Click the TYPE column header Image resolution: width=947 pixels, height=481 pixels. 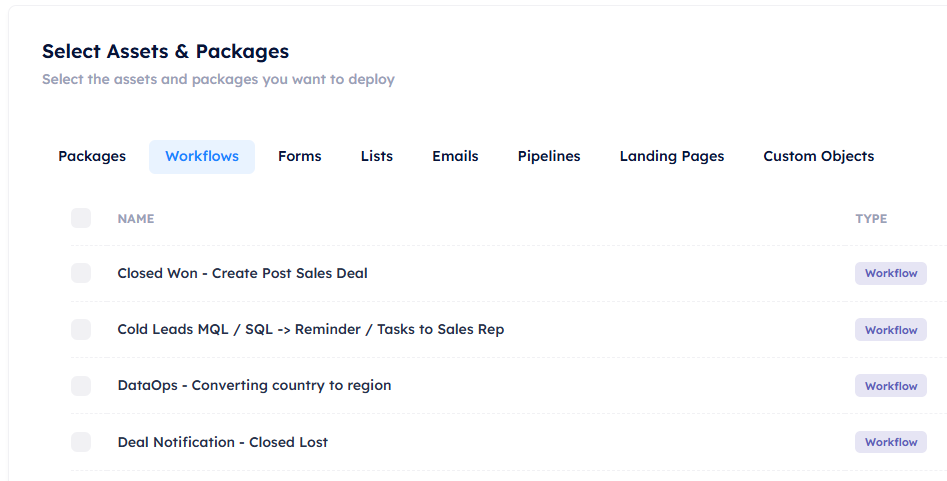coord(871,218)
